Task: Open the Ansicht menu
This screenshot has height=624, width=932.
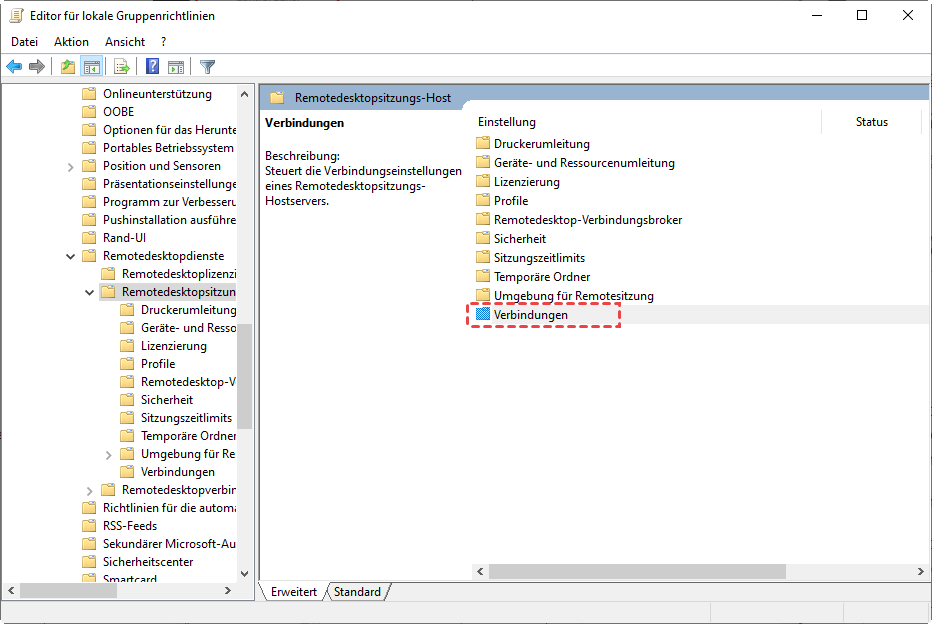Action: [125, 42]
